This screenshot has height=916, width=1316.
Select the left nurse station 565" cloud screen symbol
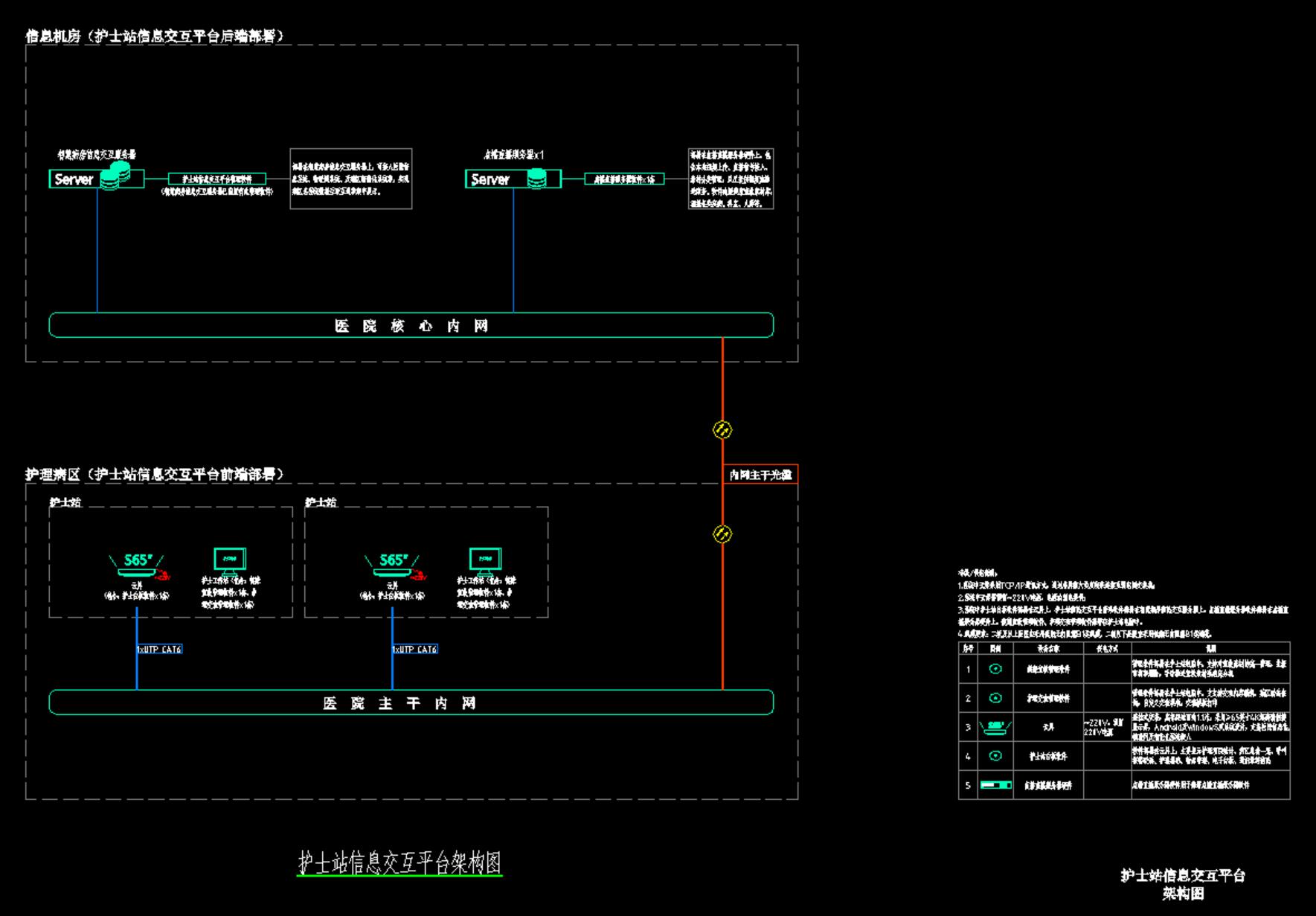[138, 564]
